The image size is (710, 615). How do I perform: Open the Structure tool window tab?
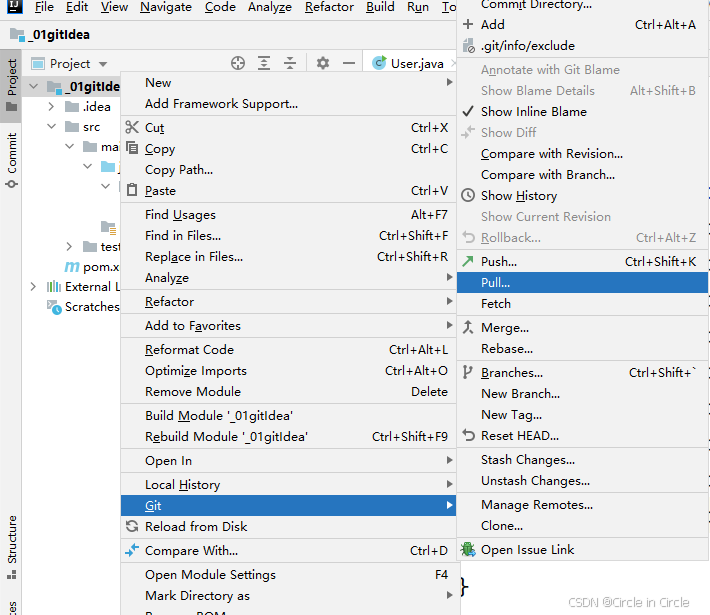pos(11,540)
